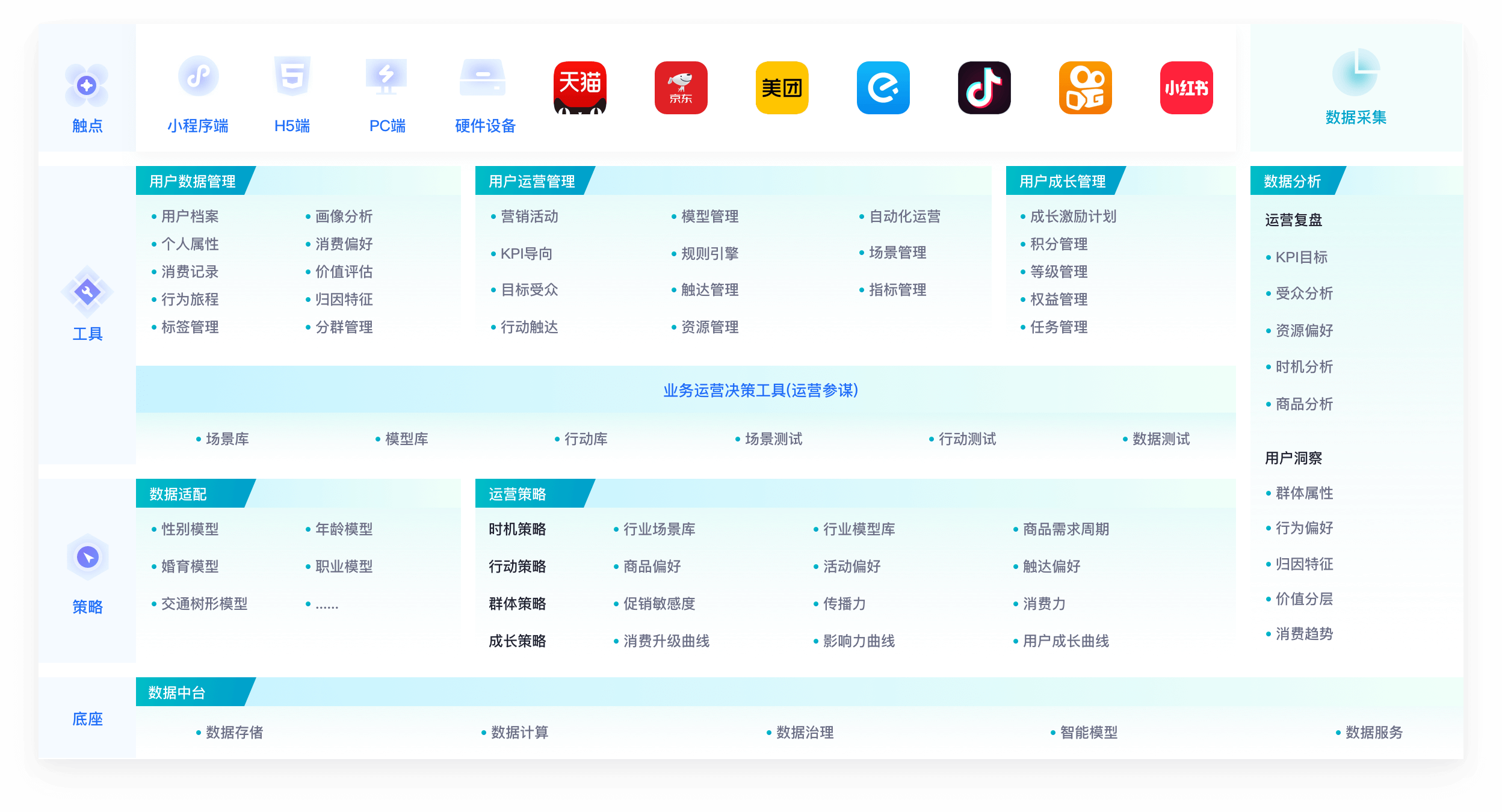The image size is (1502, 812).
Task: Open the 用户运营管理 header tab
Action: [x=532, y=181]
